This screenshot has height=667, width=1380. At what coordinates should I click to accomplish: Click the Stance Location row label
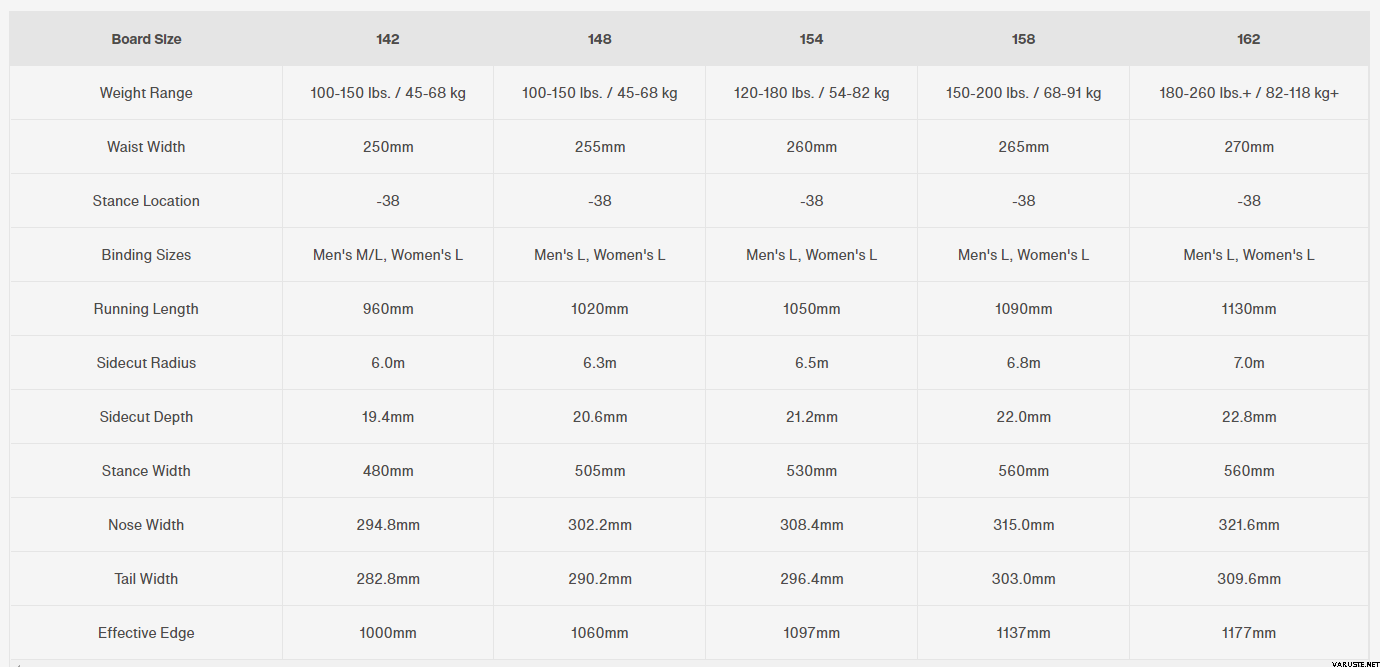click(x=146, y=201)
